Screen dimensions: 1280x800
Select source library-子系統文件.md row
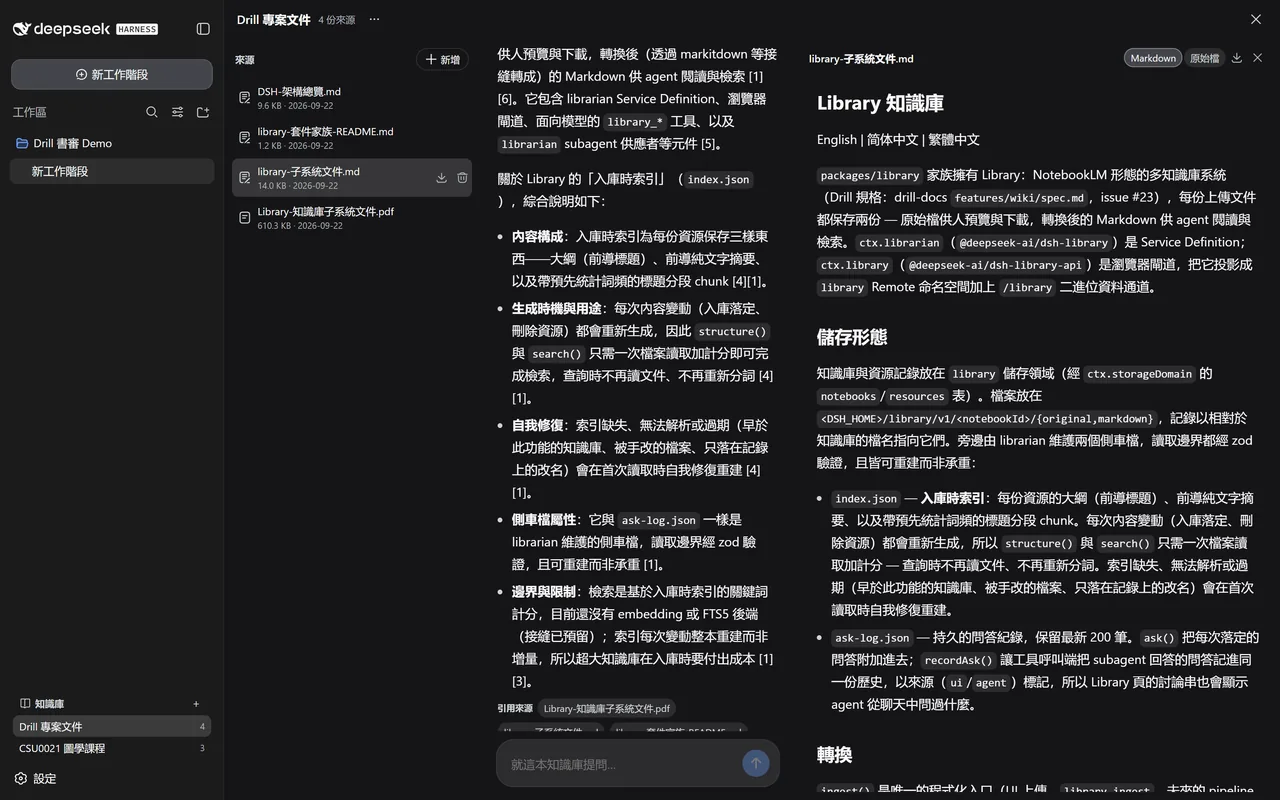pyautogui.click(x=351, y=178)
